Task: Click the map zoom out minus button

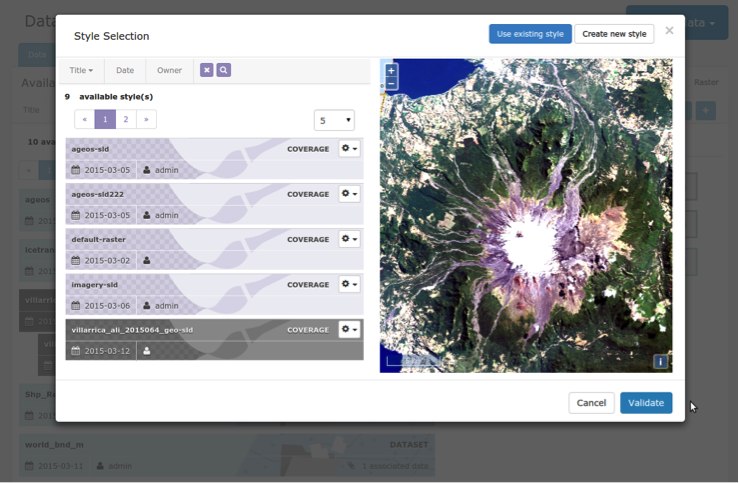Action: pos(391,85)
